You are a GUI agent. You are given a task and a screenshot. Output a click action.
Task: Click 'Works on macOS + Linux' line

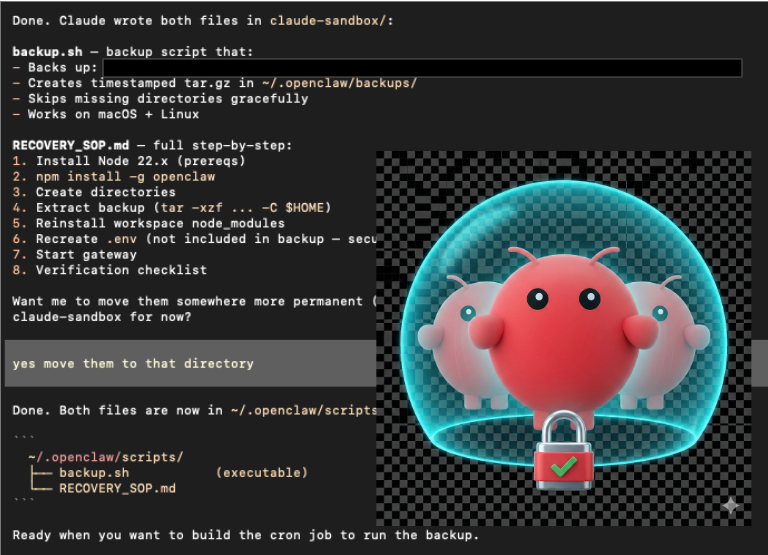tap(113, 114)
